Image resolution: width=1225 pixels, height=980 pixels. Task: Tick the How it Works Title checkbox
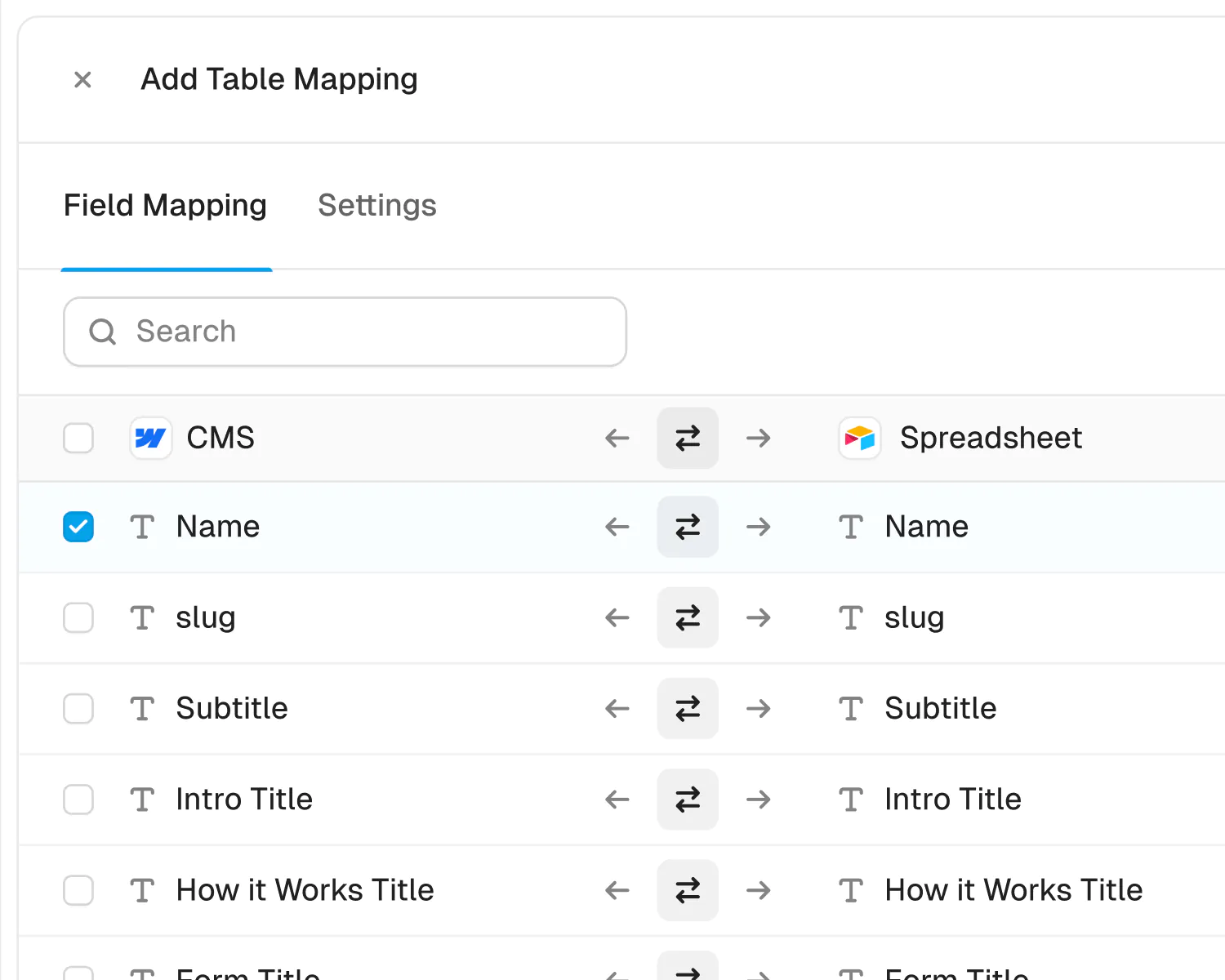pyautogui.click(x=78, y=889)
